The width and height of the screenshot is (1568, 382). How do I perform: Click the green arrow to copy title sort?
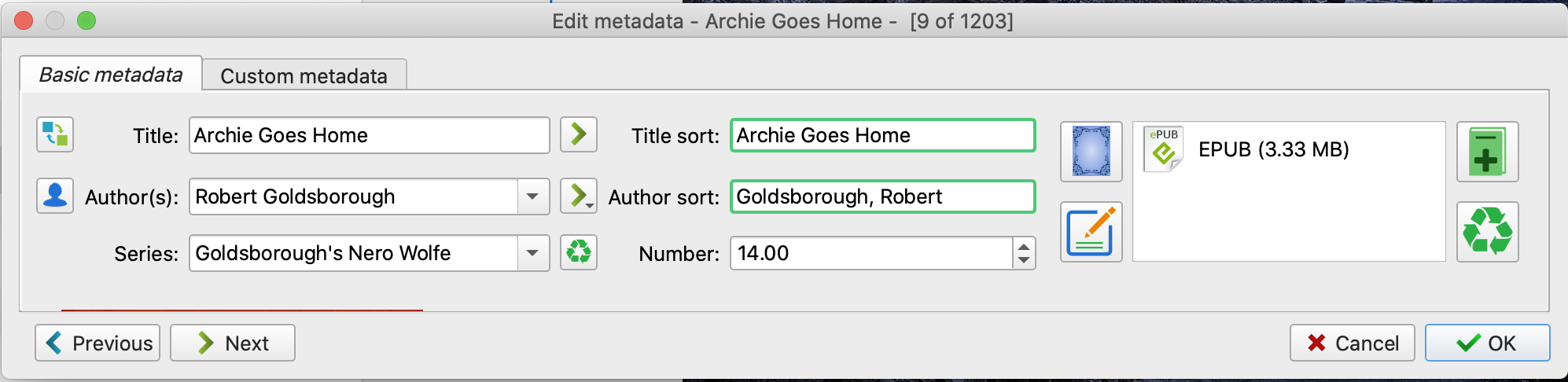tap(578, 134)
